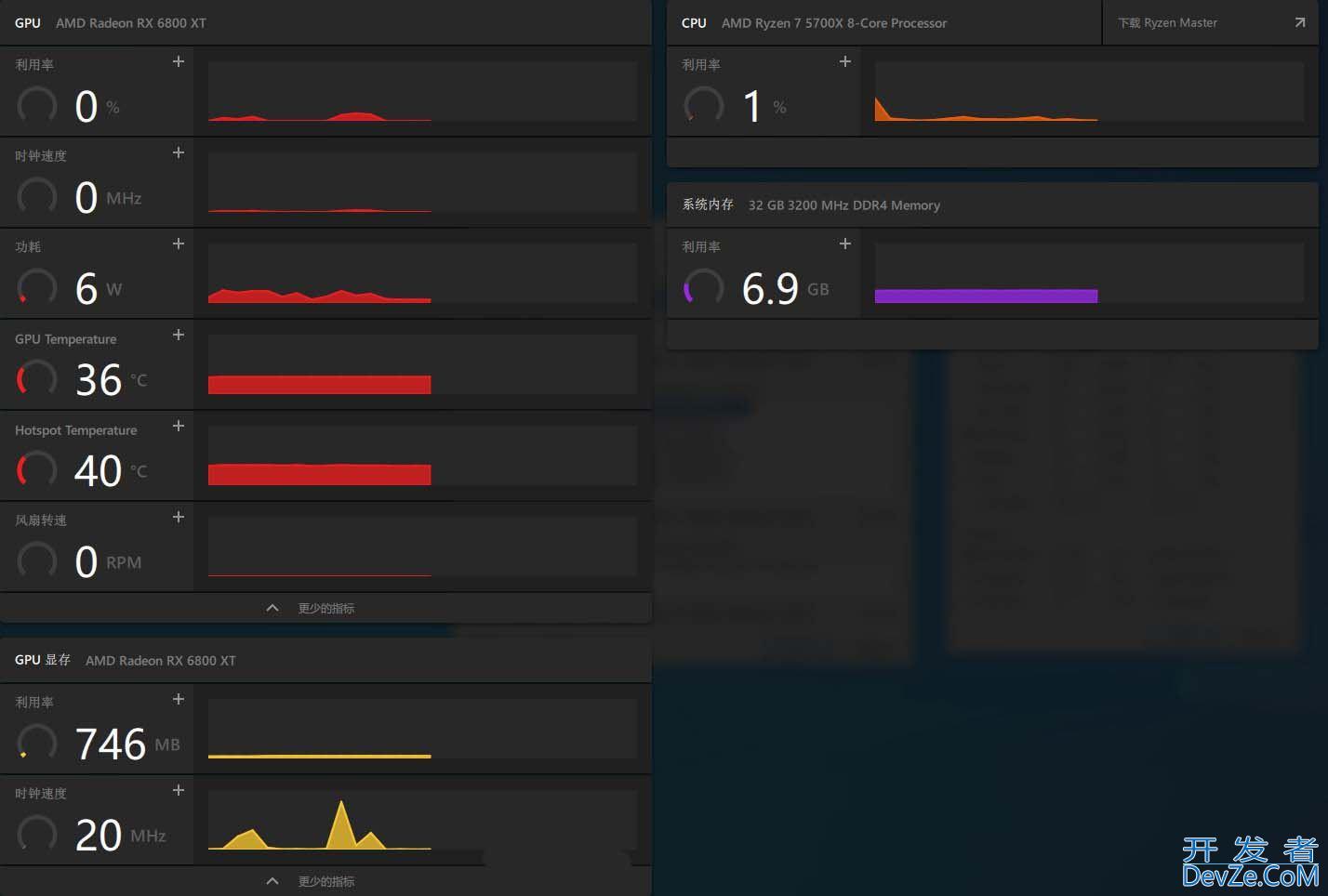
Task: Collapse GPU 显存 metrics via 更少的指标
Action: [325, 881]
